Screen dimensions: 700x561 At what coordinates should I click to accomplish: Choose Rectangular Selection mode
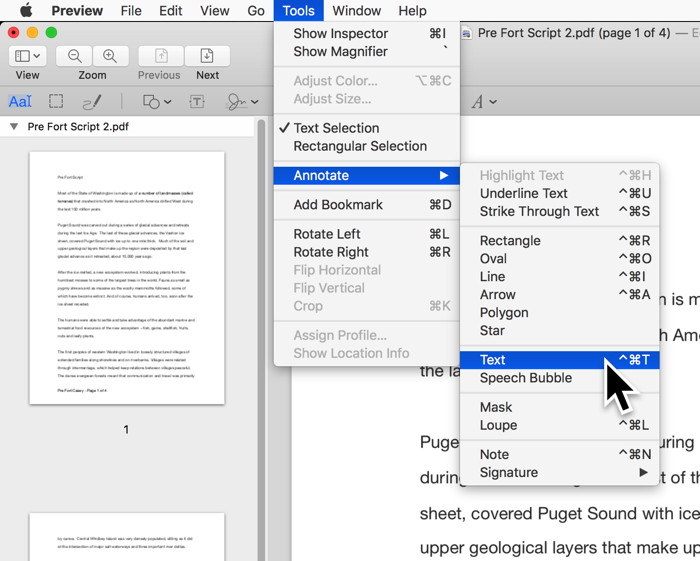(x=367, y=146)
